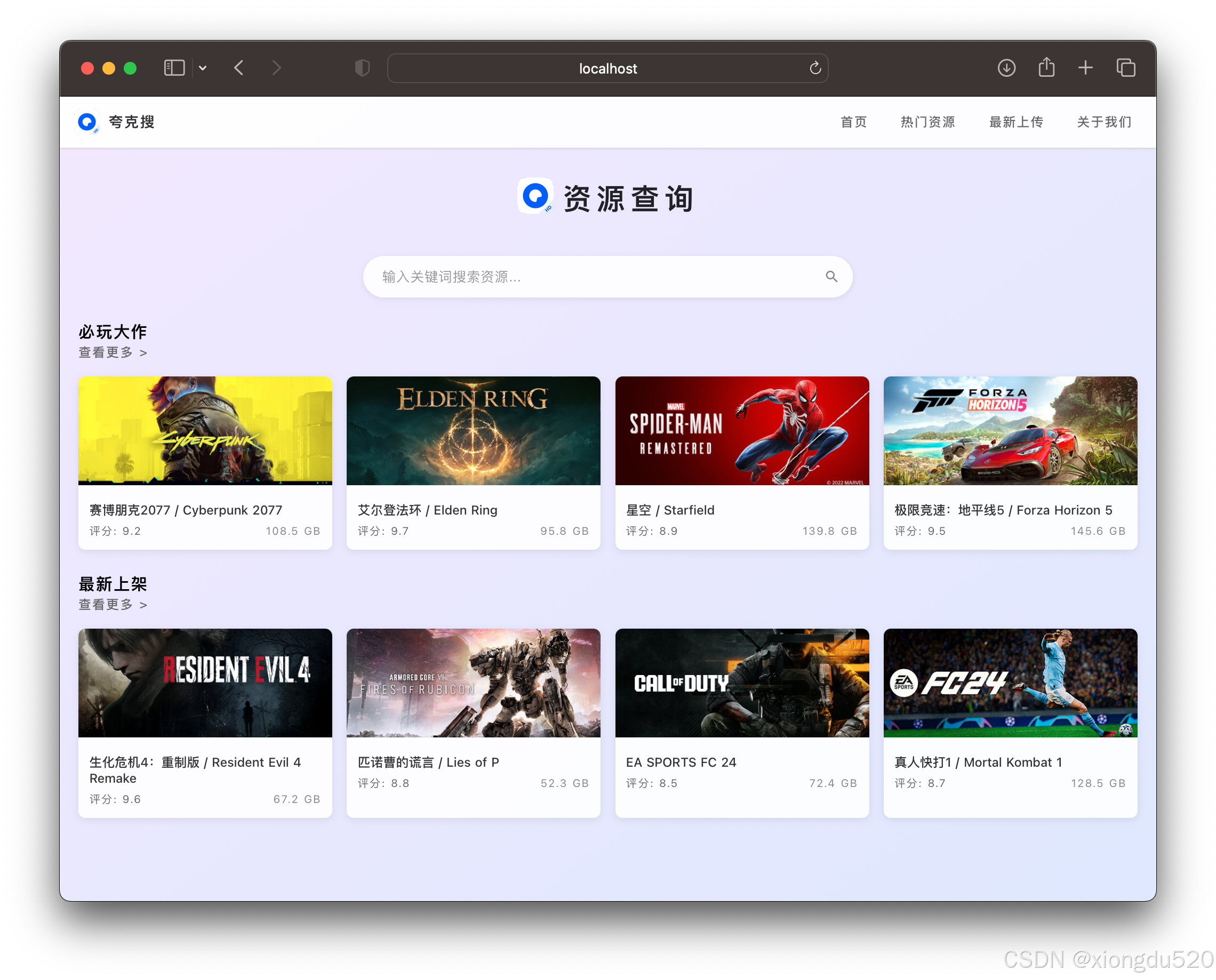Viewport: 1216px width, 980px height.
Task: Open the FC24 cover image
Action: (1010, 683)
